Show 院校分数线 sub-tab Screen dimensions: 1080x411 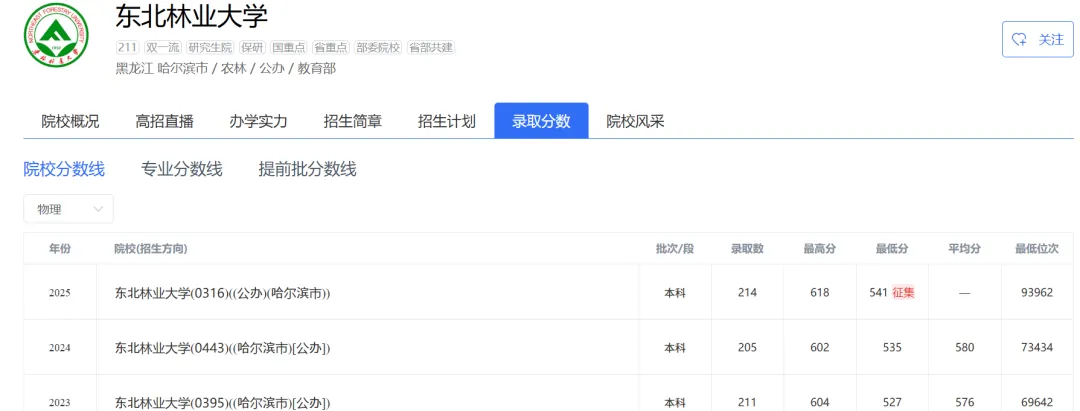(x=64, y=169)
